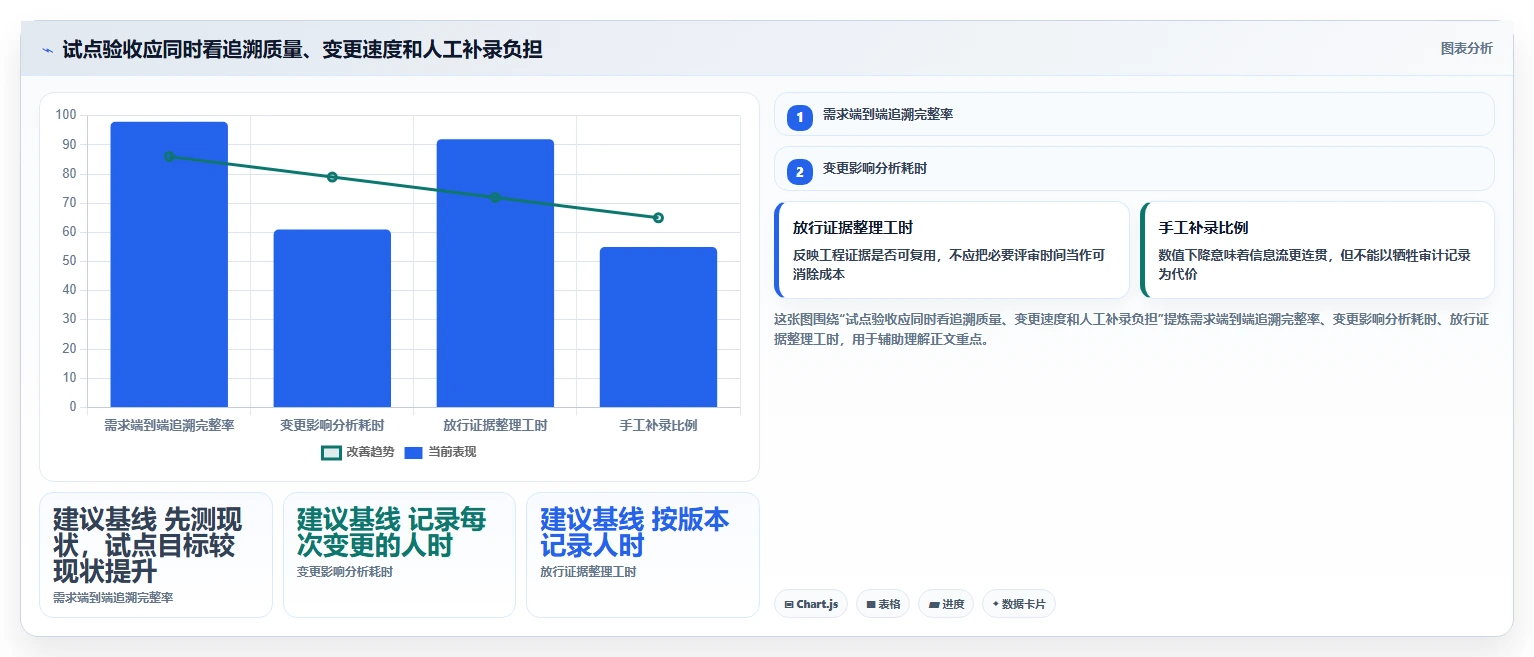This screenshot has height=657, width=1534.
Task: Click the trend line point above 变更影响分析耗时
Action: tap(332, 177)
